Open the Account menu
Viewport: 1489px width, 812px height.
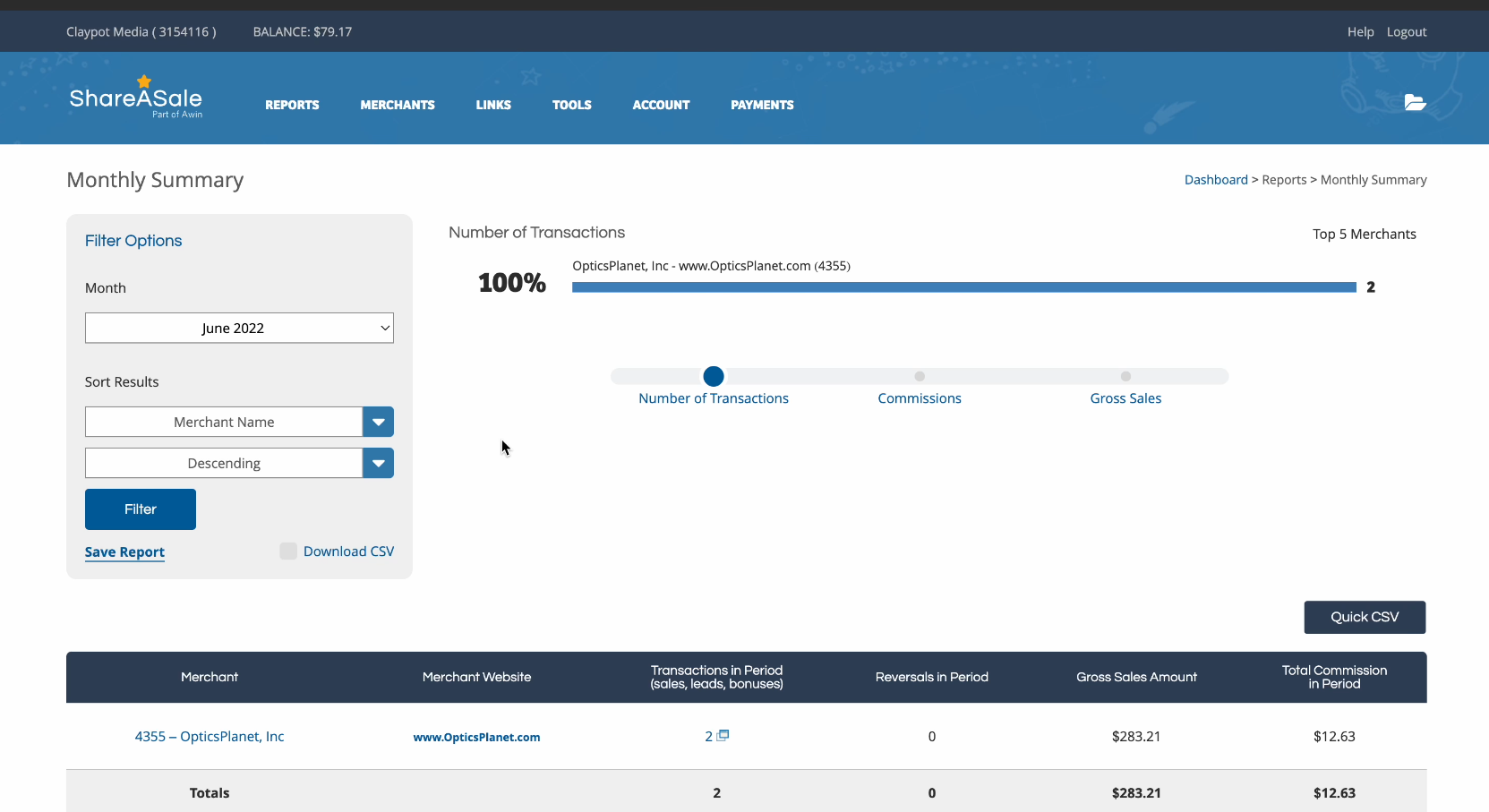pos(661,105)
